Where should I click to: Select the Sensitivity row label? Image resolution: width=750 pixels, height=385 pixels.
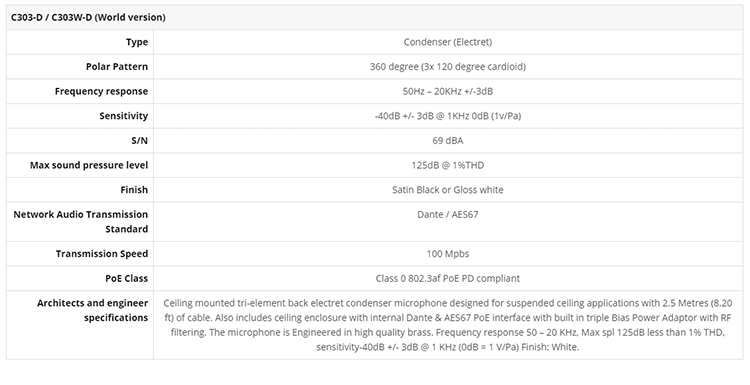pyautogui.click(x=123, y=116)
